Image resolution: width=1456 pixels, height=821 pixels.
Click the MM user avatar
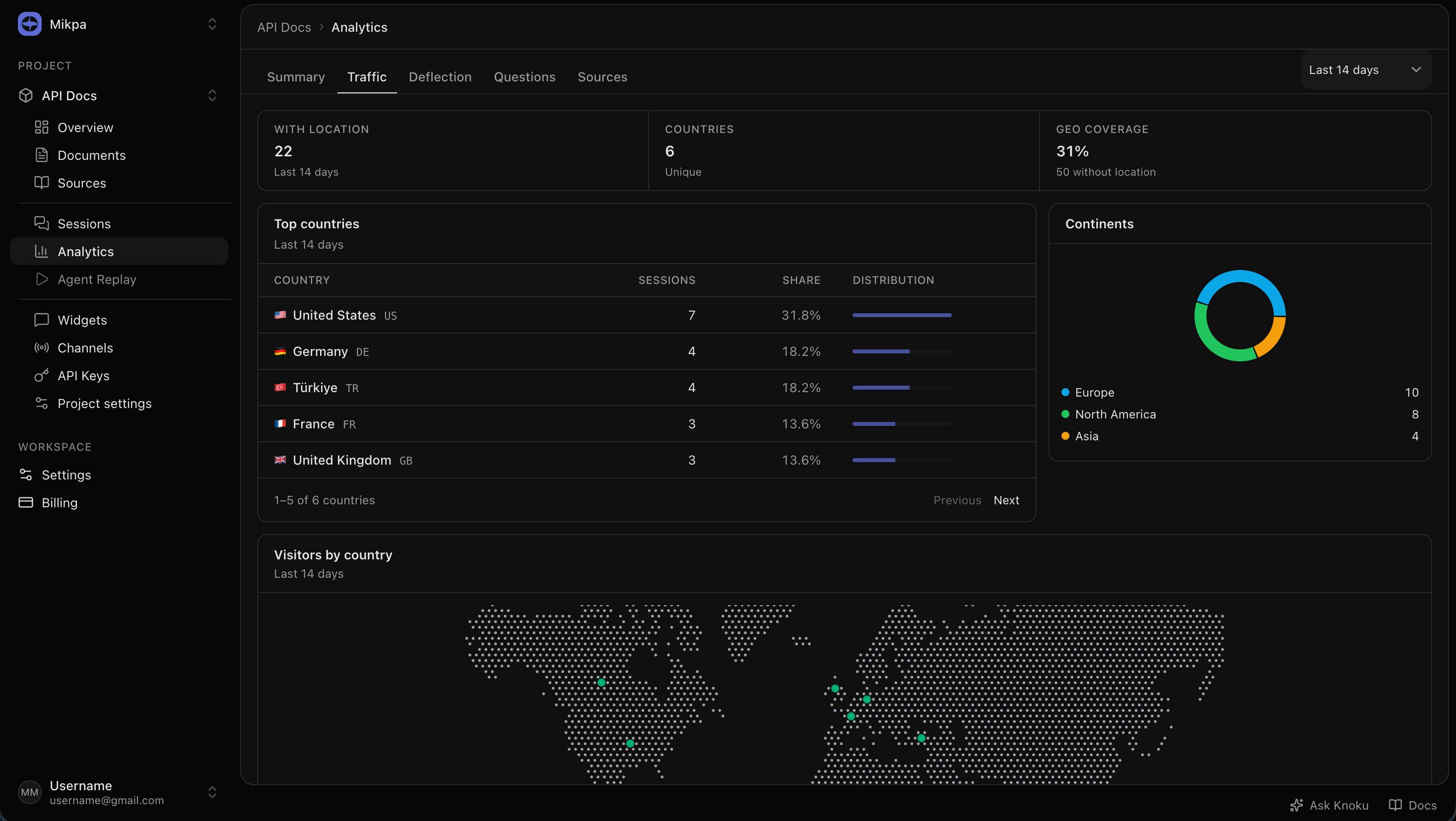[x=29, y=792]
